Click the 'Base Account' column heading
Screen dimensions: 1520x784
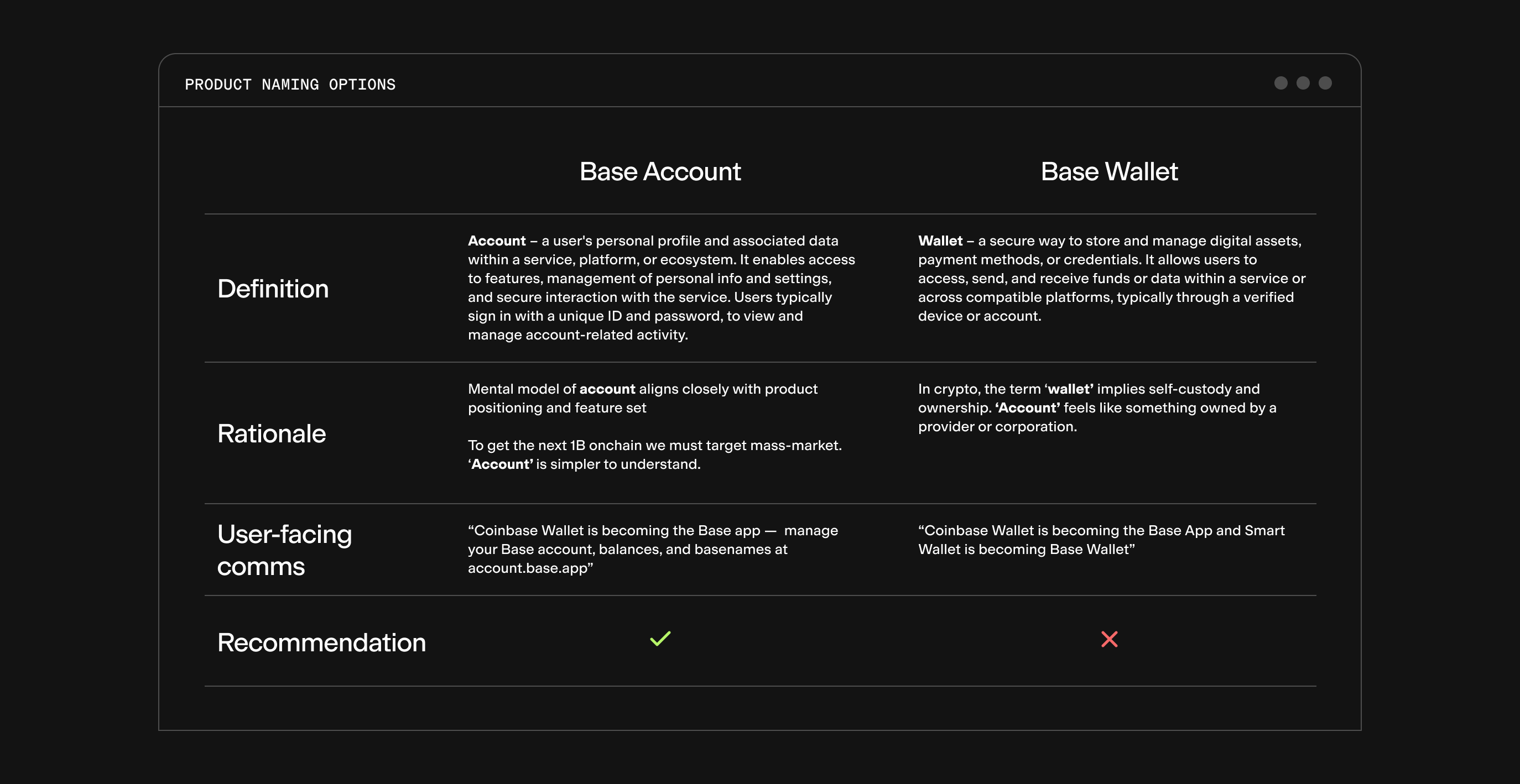[x=660, y=171]
